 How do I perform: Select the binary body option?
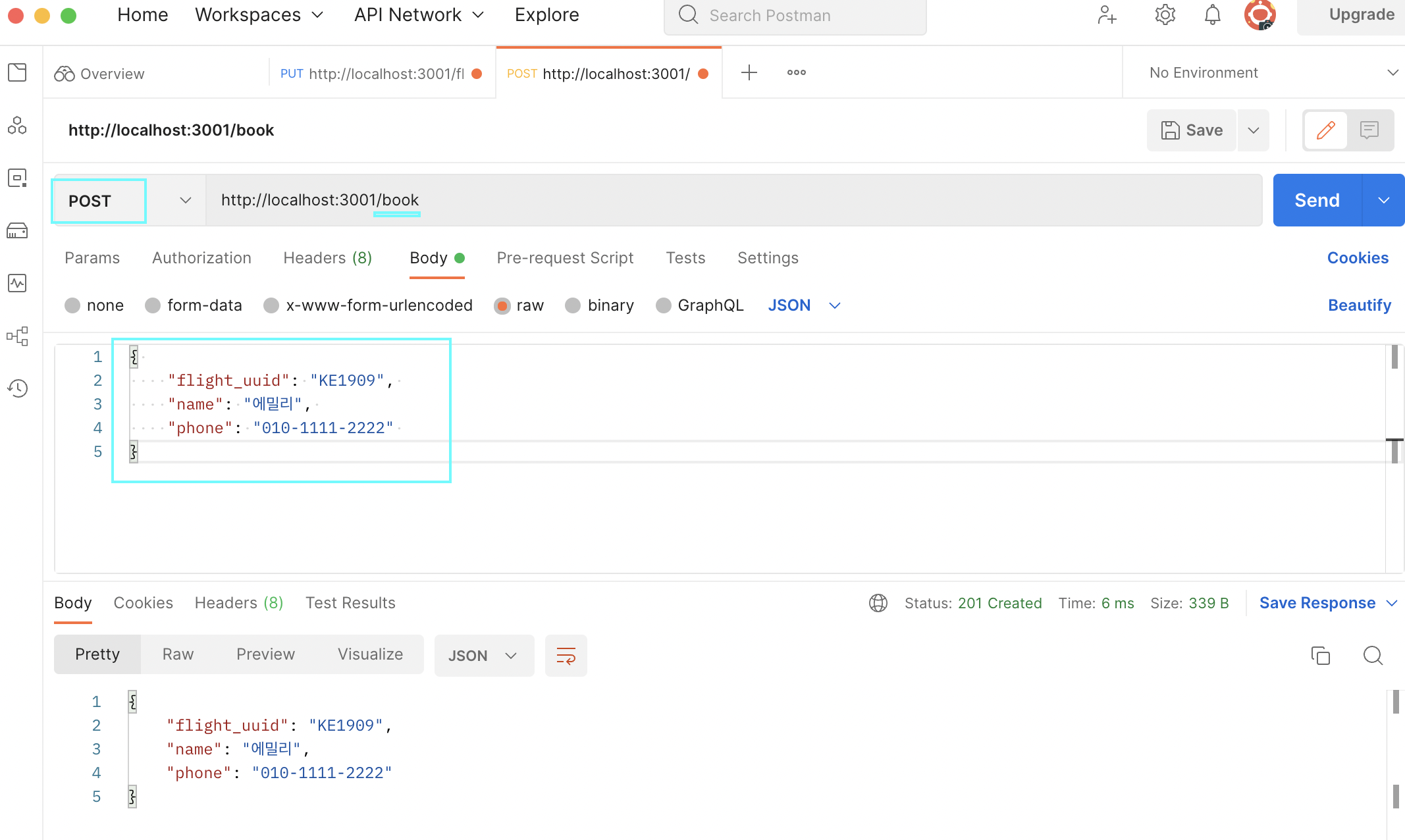pyautogui.click(x=573, y=305)
